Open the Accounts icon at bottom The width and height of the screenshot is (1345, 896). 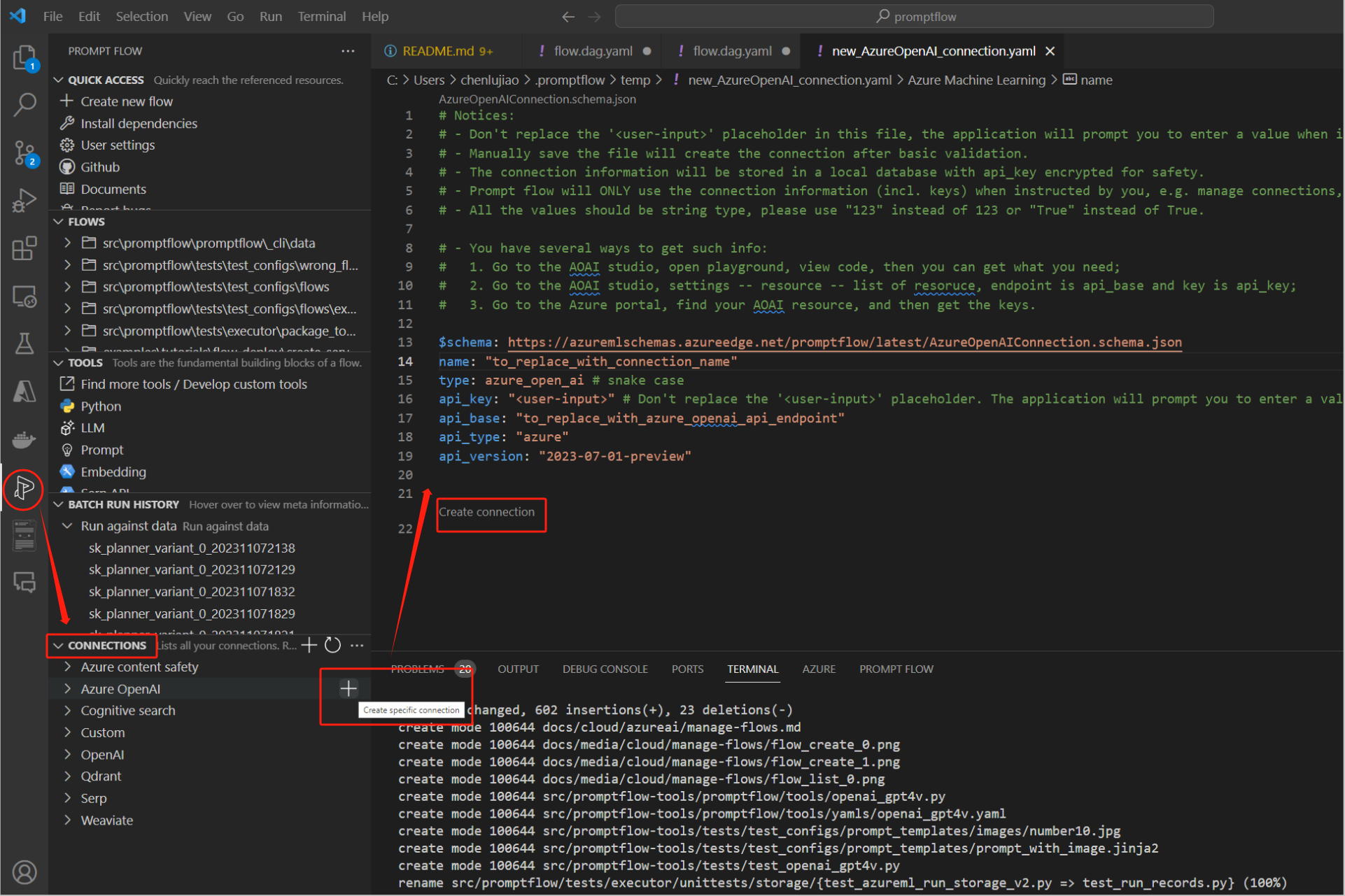[x=24, y=872]
